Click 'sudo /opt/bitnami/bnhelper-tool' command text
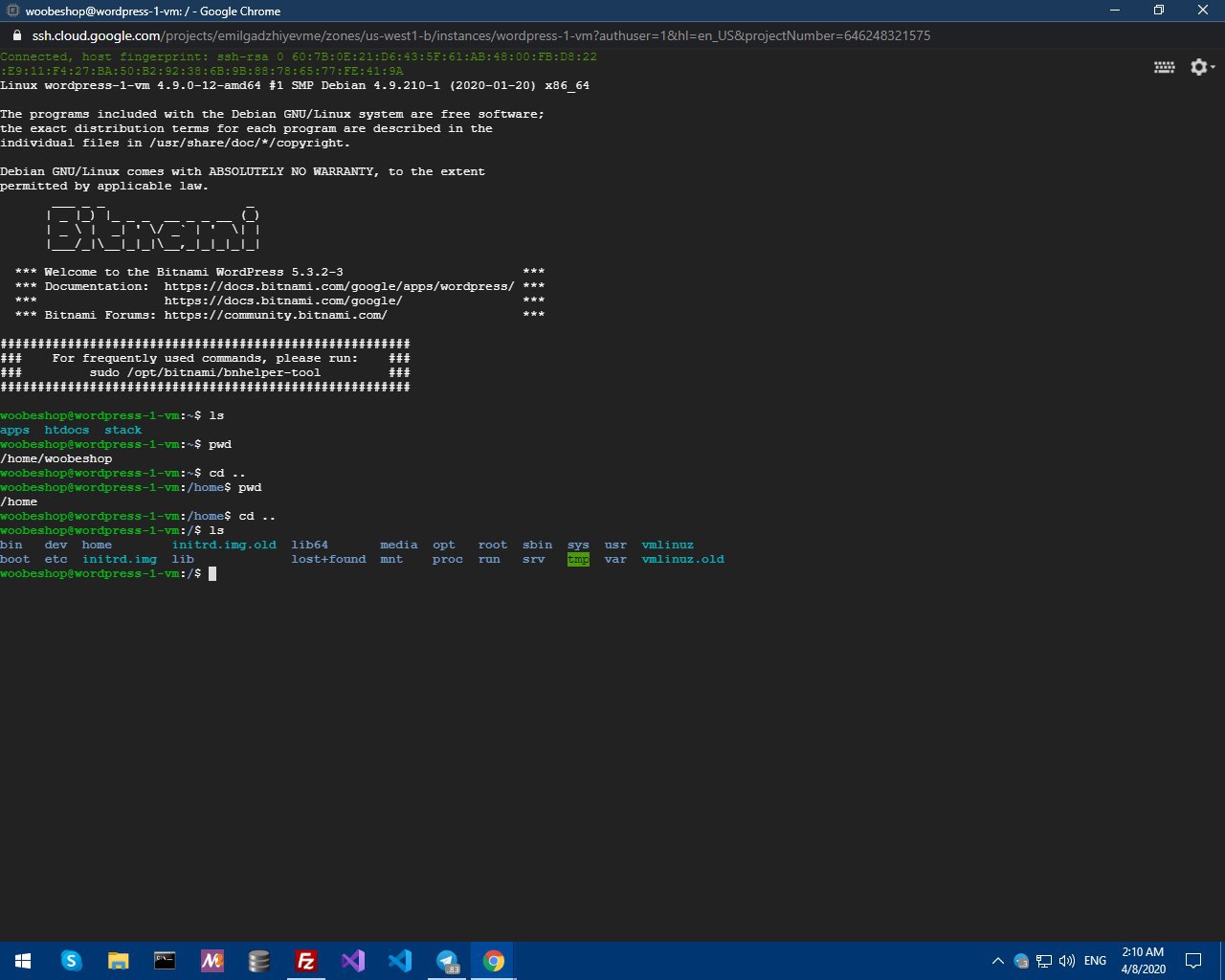 (206, 372)
